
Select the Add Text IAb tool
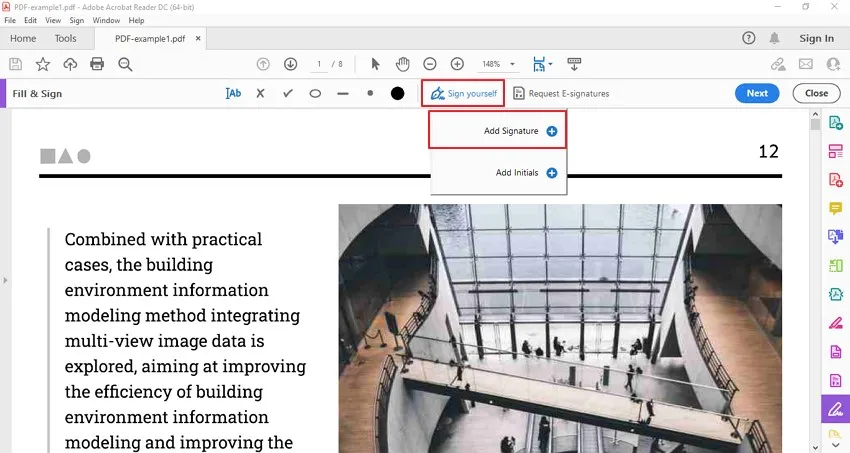[x=233, y=93]
